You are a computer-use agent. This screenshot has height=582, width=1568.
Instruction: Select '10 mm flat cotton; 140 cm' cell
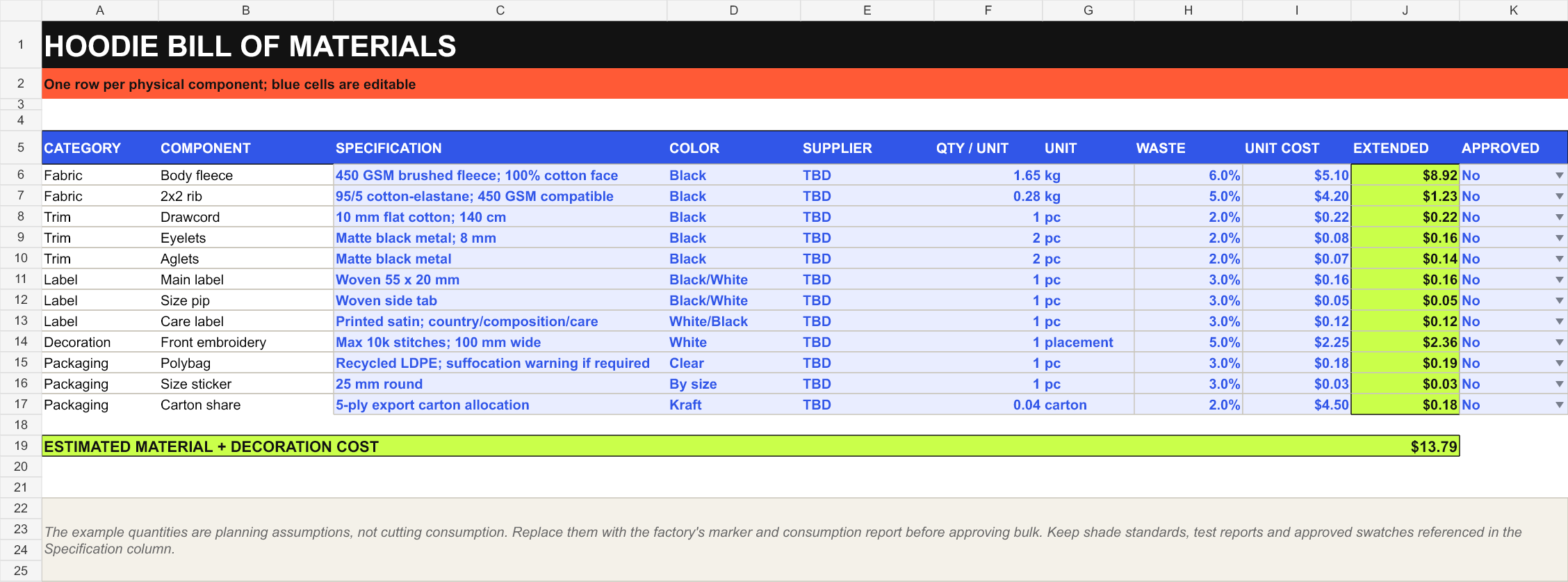tap(500, 217)
